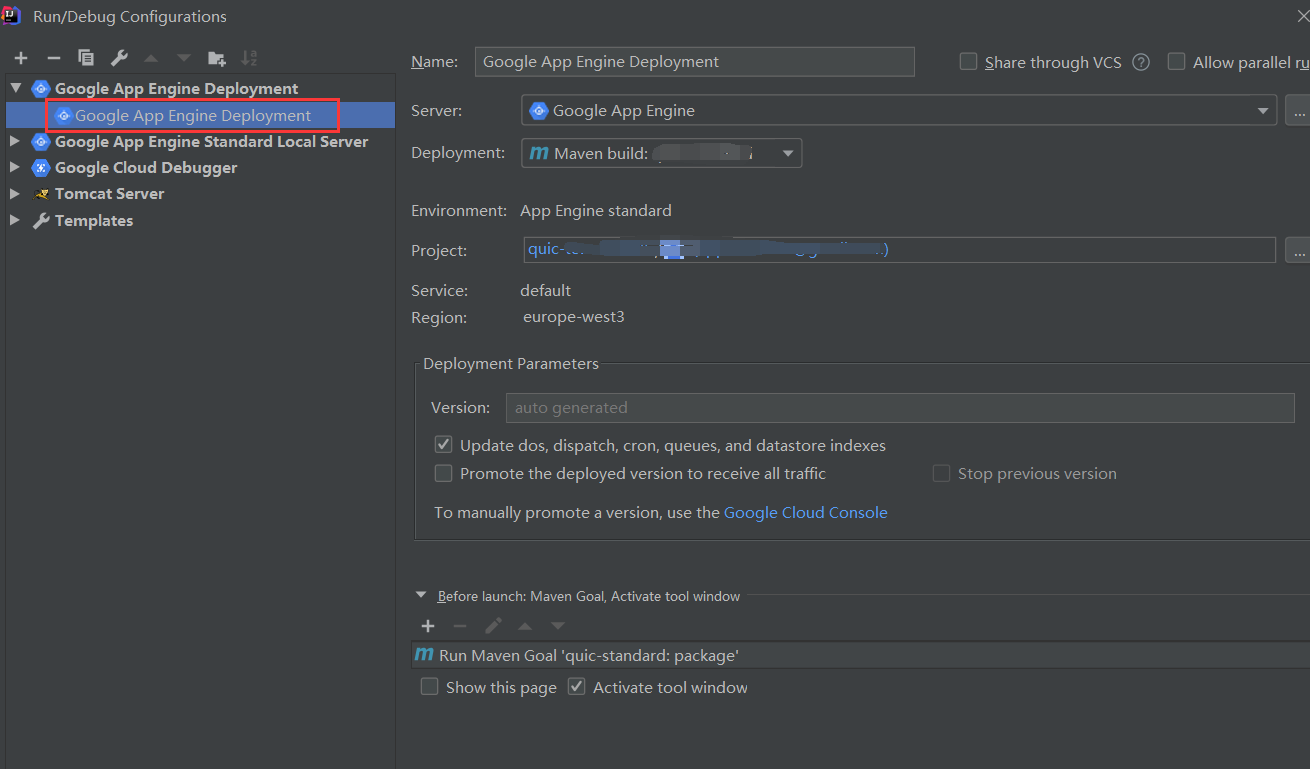Click the Project field
Screen dimensions: 1310x769
[x=899, y=250]
